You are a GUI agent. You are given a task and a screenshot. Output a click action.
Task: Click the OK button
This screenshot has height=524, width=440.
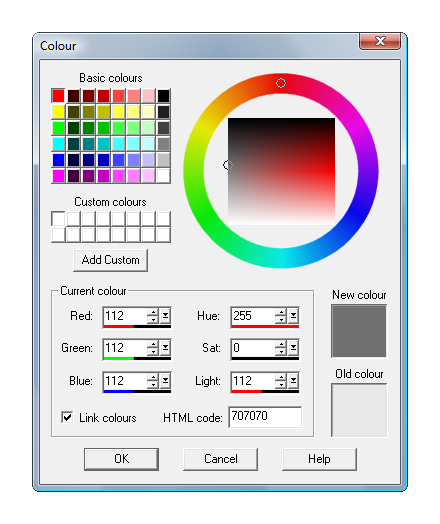tap(121, 459)
